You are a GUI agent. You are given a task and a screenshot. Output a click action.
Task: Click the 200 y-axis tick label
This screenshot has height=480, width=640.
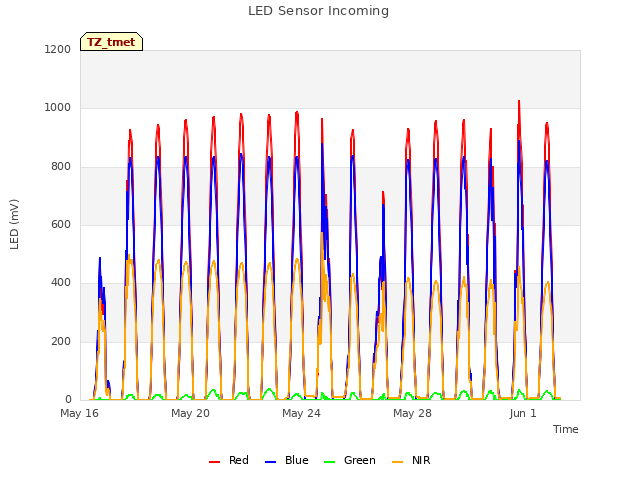coord(61,341)
